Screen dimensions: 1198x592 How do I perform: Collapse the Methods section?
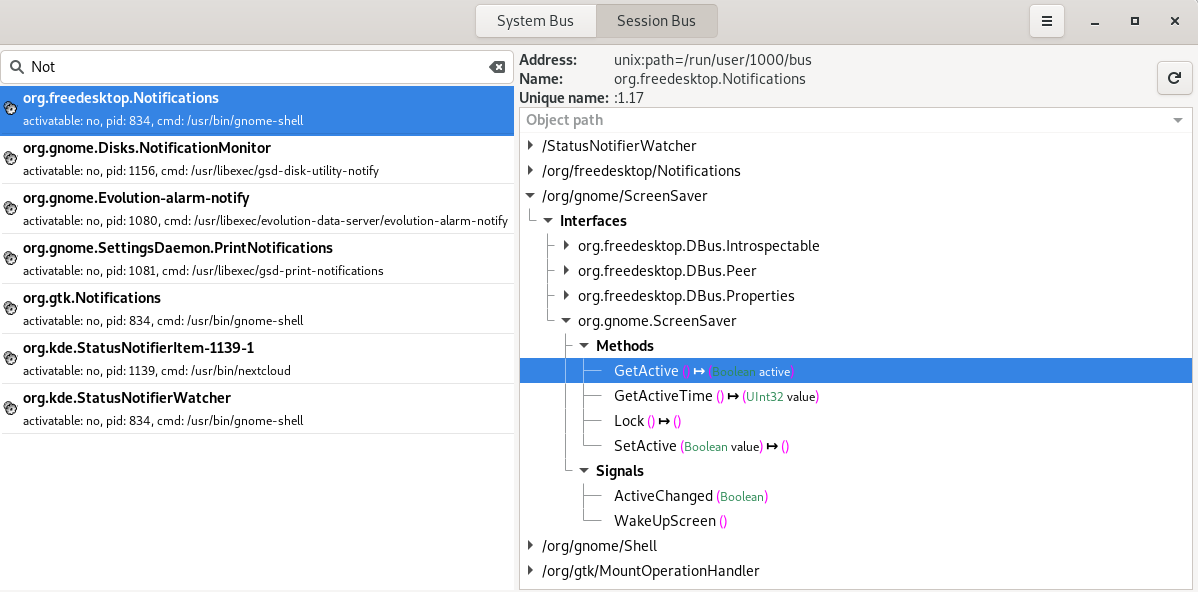pyautogui.click(x=584, y=345)
